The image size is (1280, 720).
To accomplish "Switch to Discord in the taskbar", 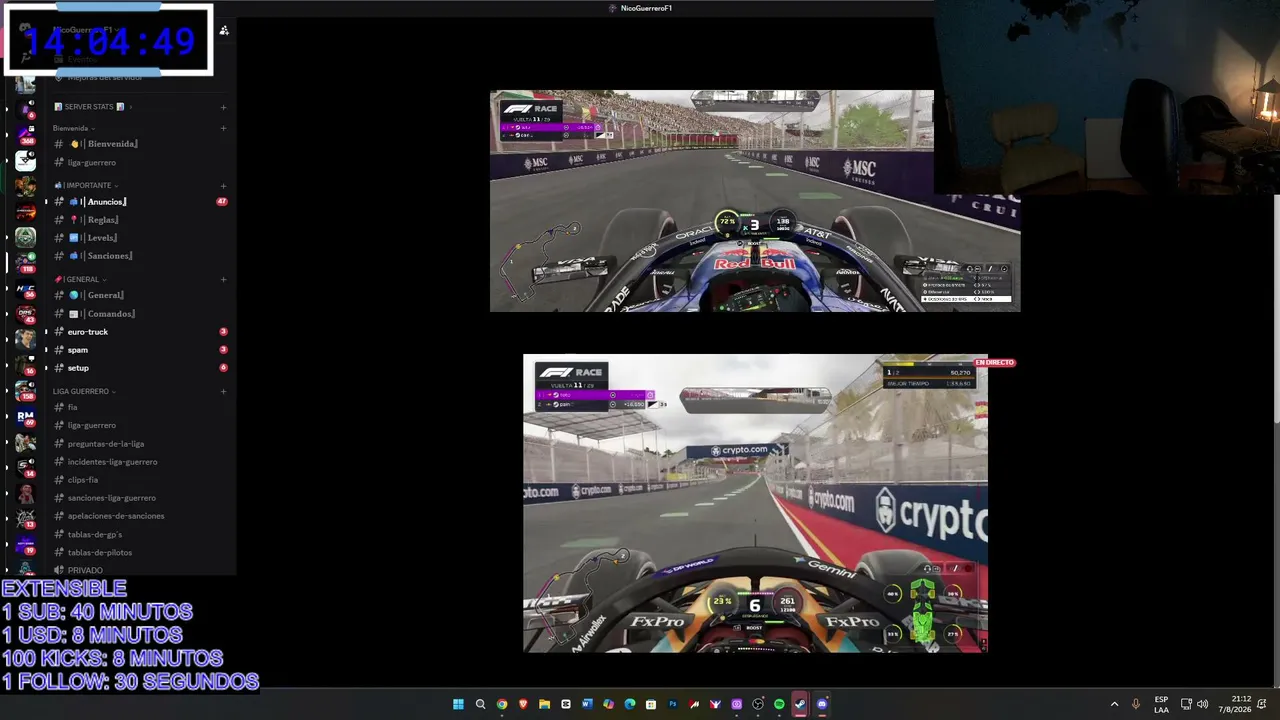I will (x=822, y=704).
